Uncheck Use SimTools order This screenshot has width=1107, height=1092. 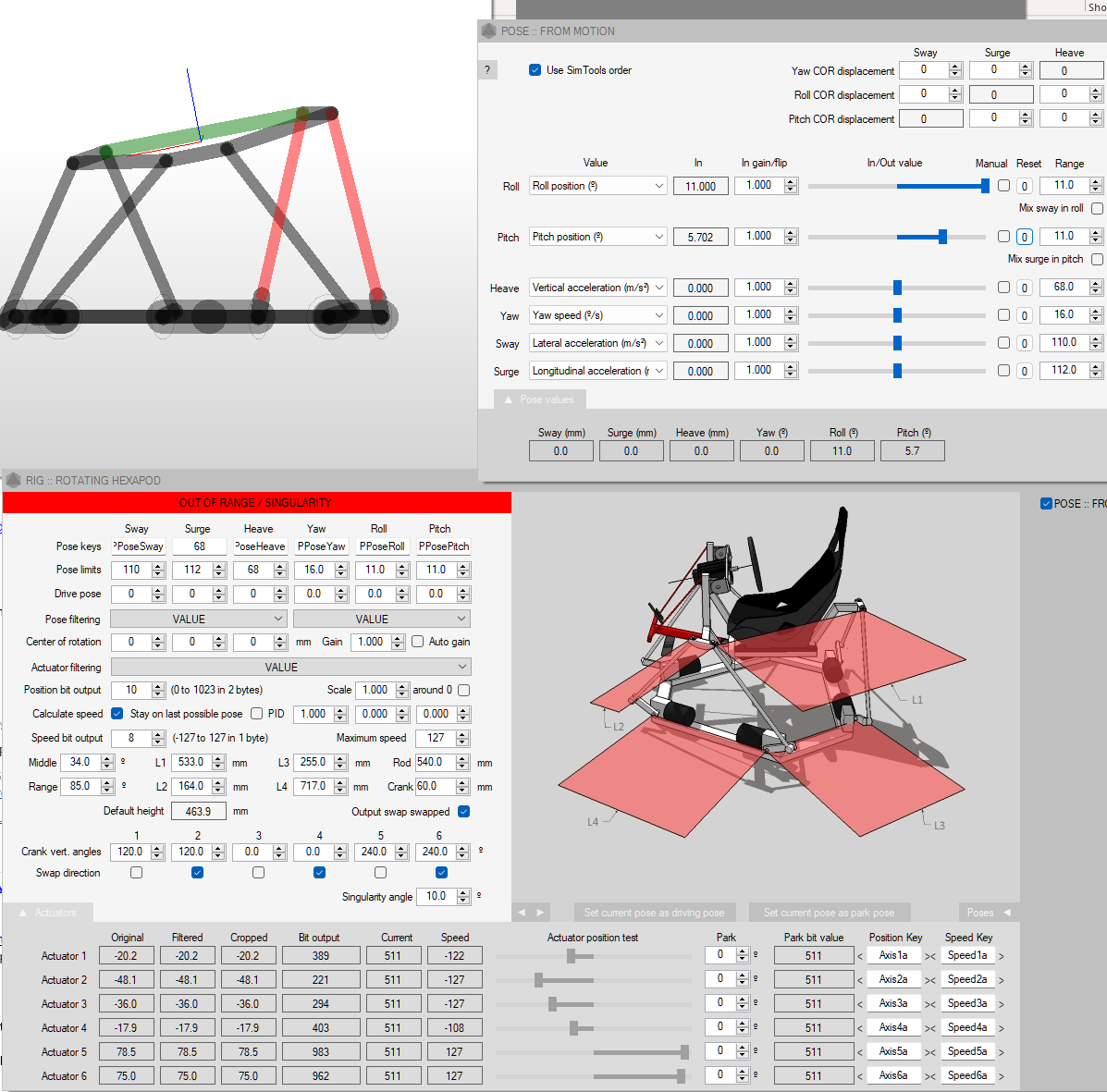535,70
